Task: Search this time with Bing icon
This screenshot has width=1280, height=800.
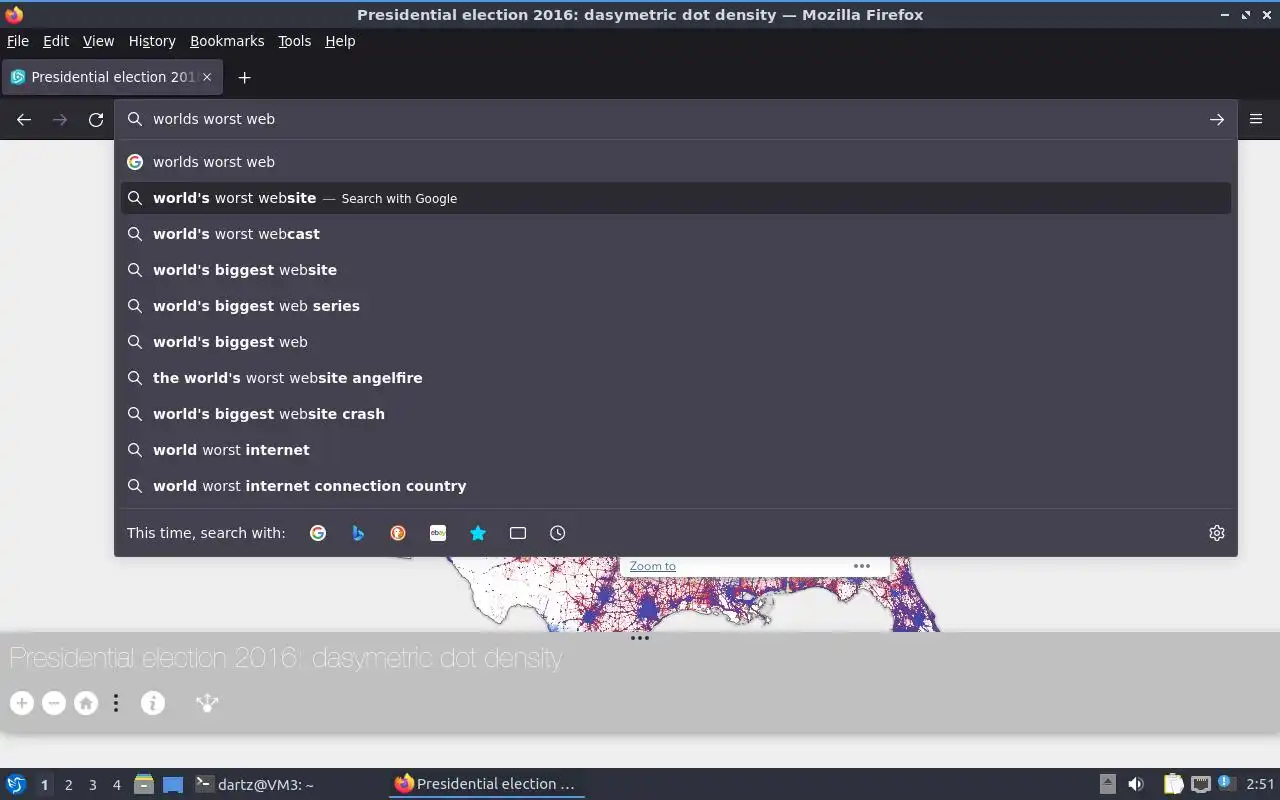Action: pos(358,533)
